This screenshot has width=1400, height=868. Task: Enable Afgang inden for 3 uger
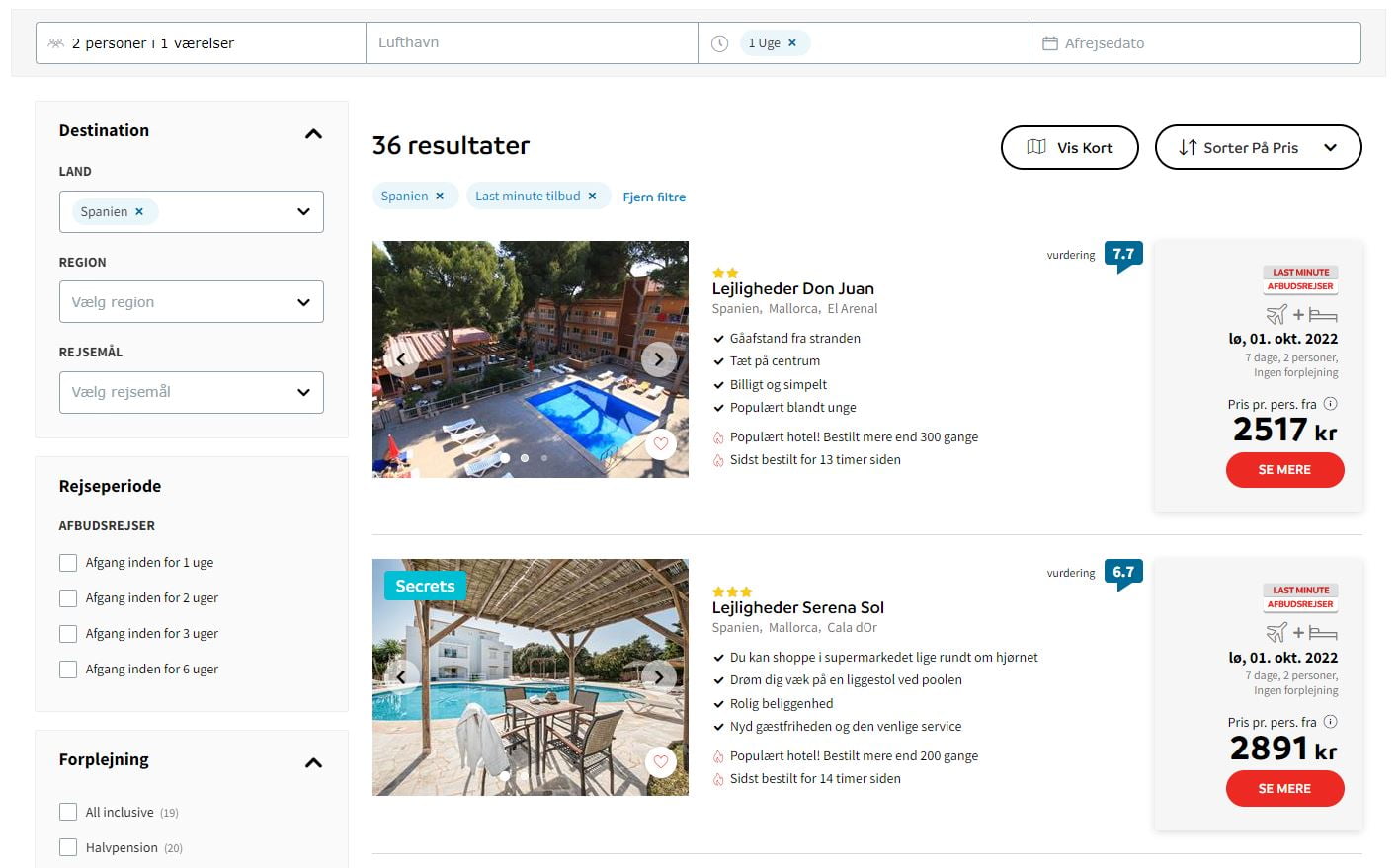(x=68, y=634)
